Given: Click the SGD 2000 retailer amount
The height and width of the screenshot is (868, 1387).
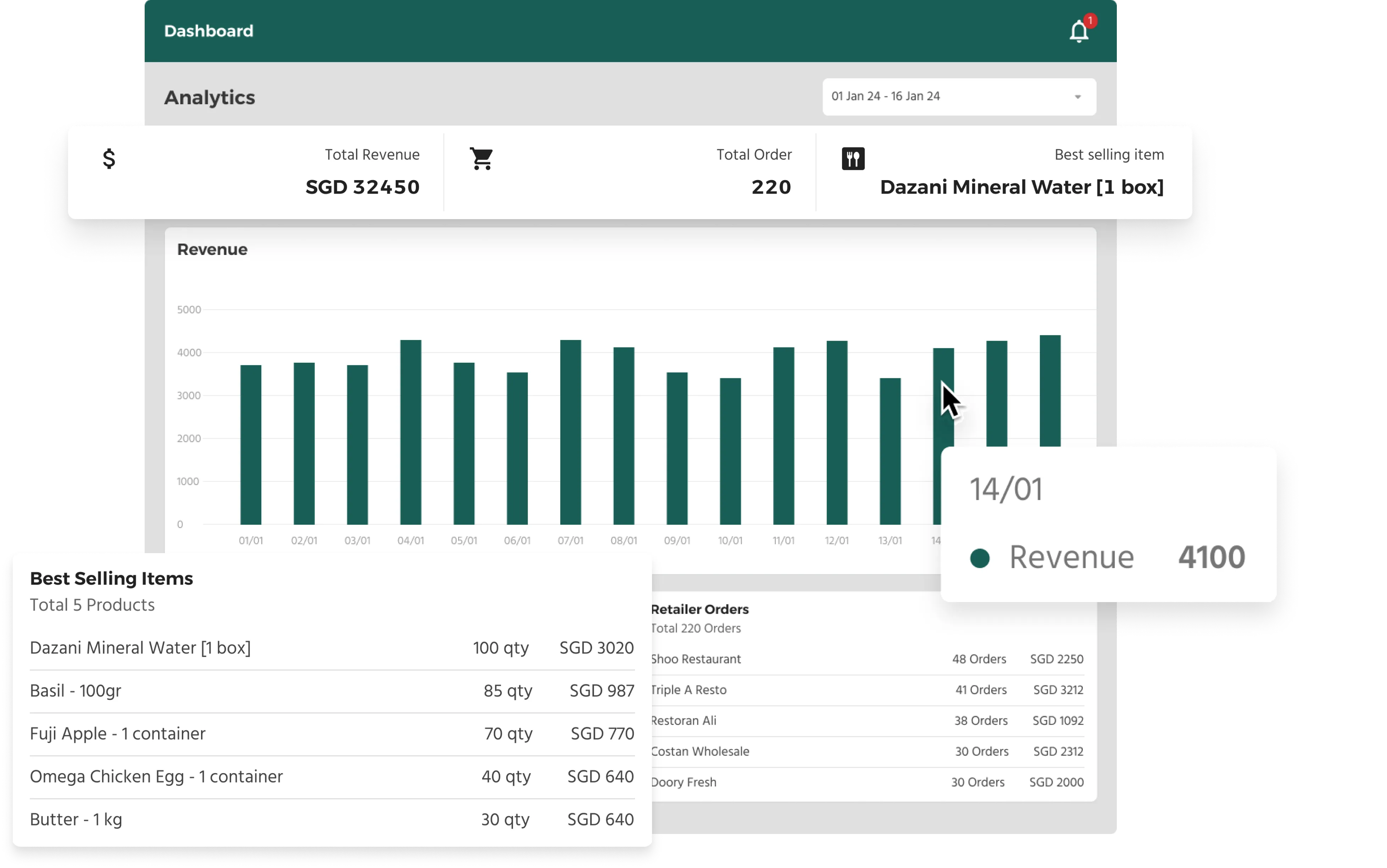Looking at the screenshot, I should pos(1056,783).
